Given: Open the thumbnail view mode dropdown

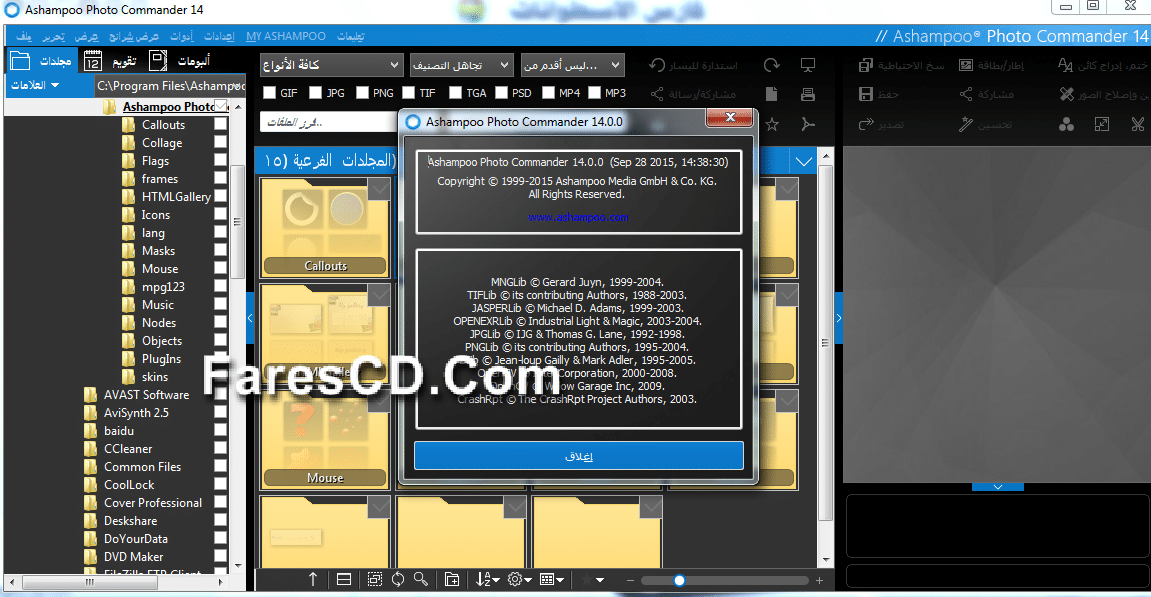Looking at the screenshot, I should click(x=551, y=579).
